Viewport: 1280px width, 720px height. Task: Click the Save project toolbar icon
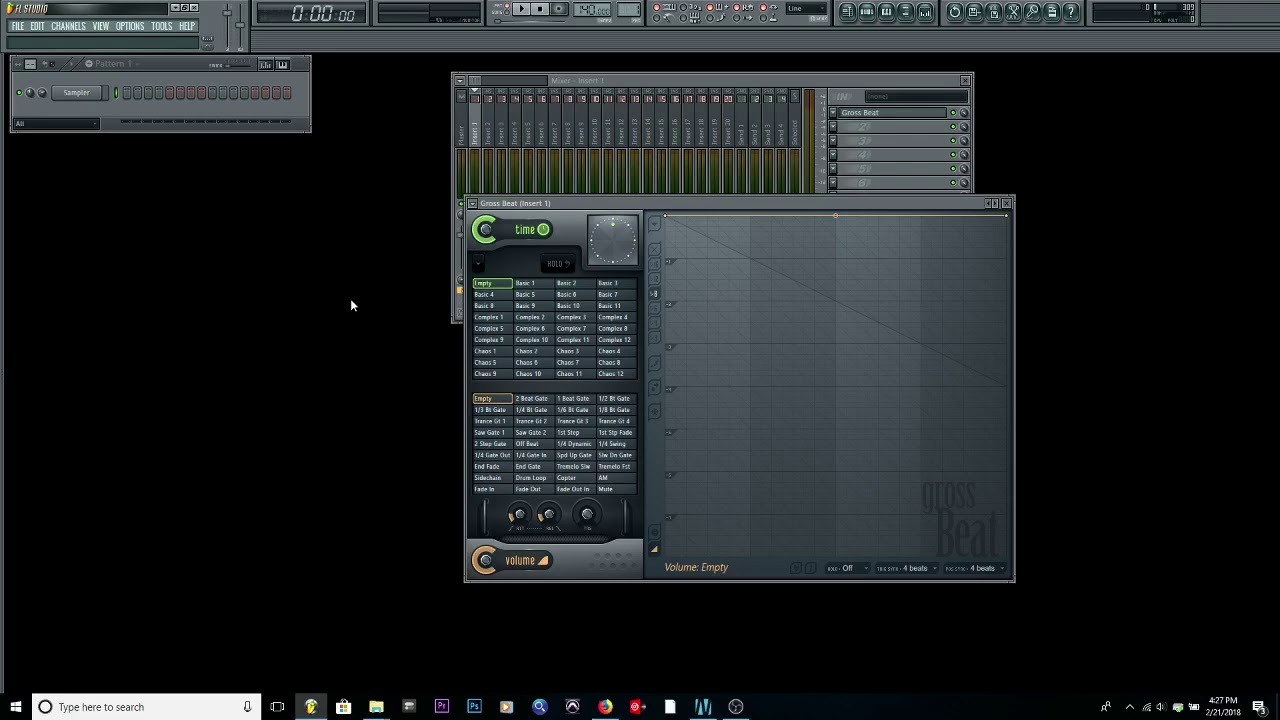(x=974, y=12)
